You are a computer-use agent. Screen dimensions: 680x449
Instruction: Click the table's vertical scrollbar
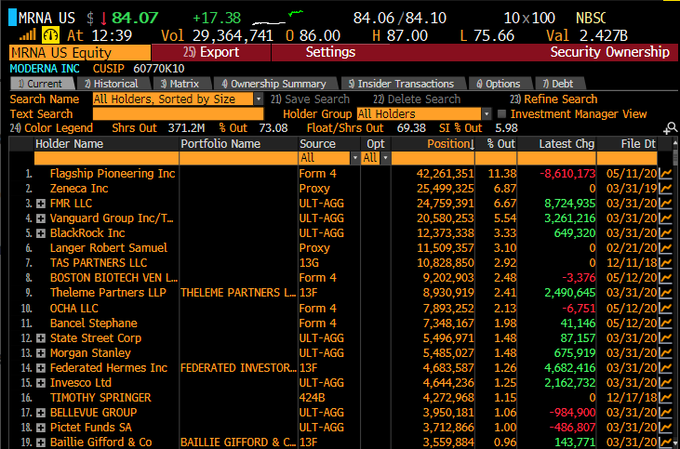(x=675, y=293)
